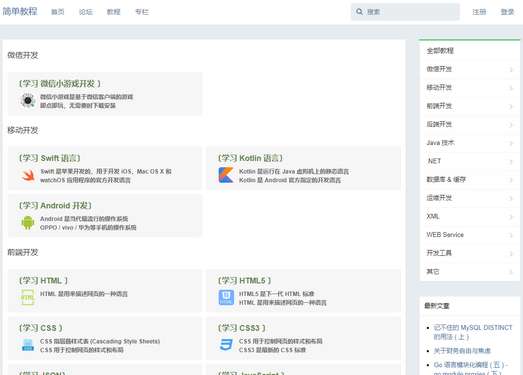Open the 专栏 menu in top navigation
The image size is (523, 375).
(142, 12)
